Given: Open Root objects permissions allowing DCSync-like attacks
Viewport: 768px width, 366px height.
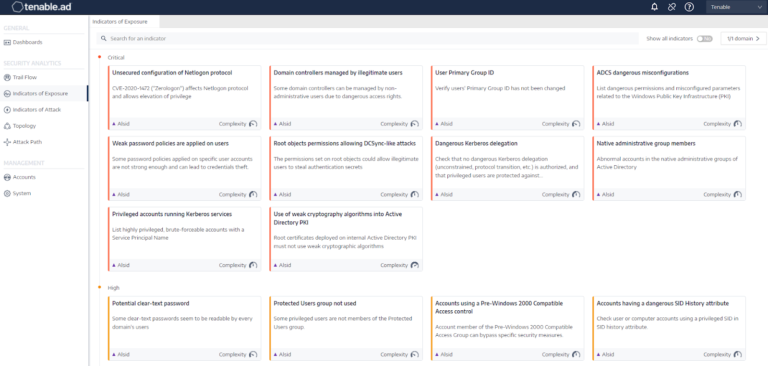Looking at the screenshot, I should (x=346, y=168).
